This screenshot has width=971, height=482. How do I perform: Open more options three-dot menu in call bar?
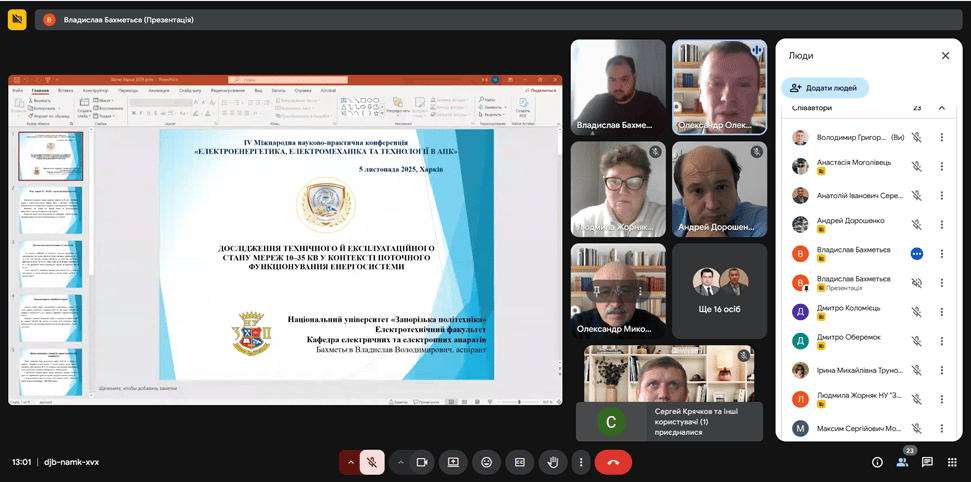580,462
